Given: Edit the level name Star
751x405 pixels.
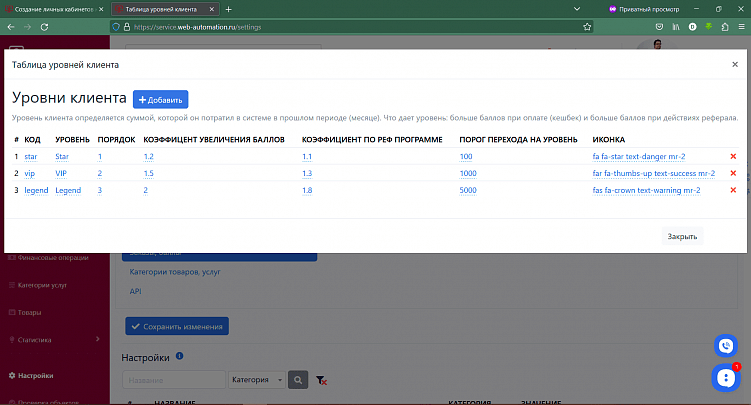Looking at the screenshot, I should 62,157.
